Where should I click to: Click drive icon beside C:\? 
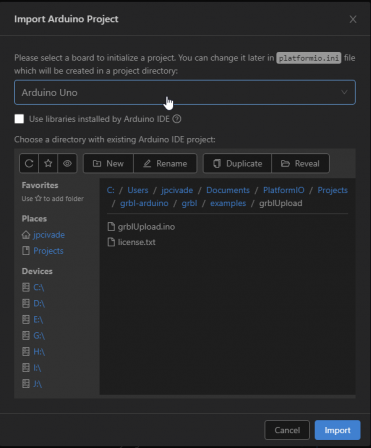(26, 287)
